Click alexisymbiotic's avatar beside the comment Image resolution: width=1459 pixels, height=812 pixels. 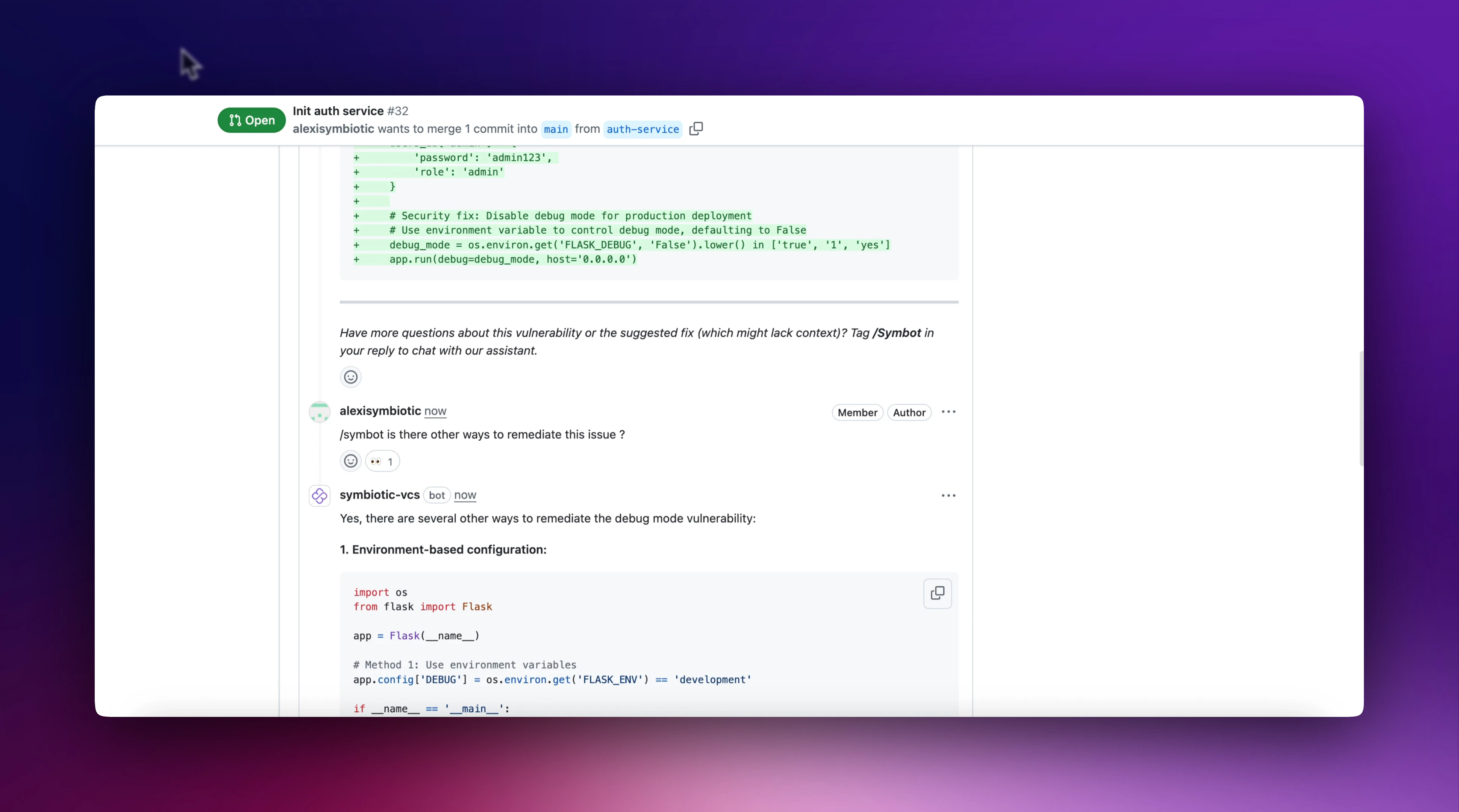point(320,412)
